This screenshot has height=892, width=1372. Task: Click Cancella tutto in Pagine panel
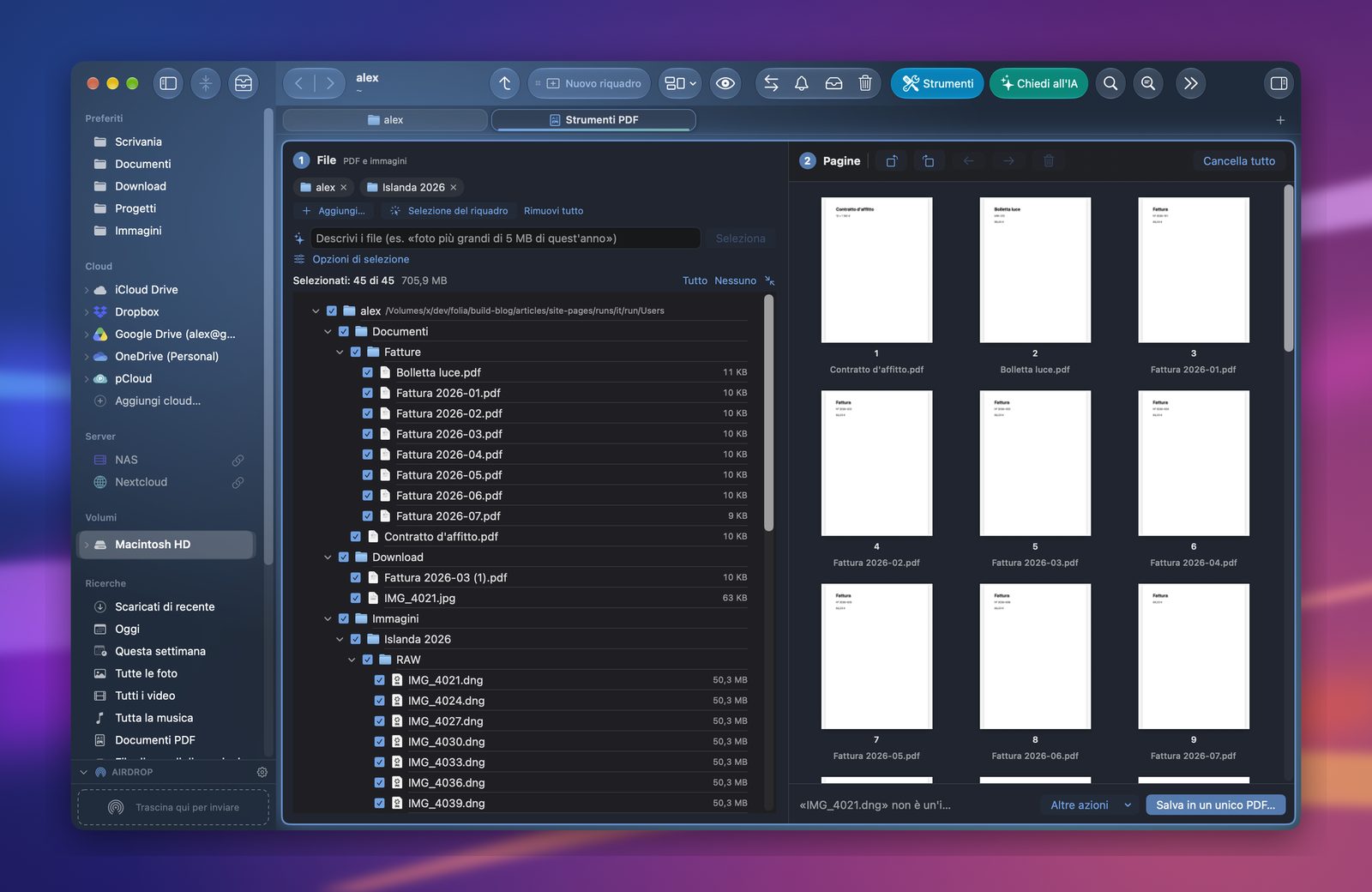click(1238, 160)
